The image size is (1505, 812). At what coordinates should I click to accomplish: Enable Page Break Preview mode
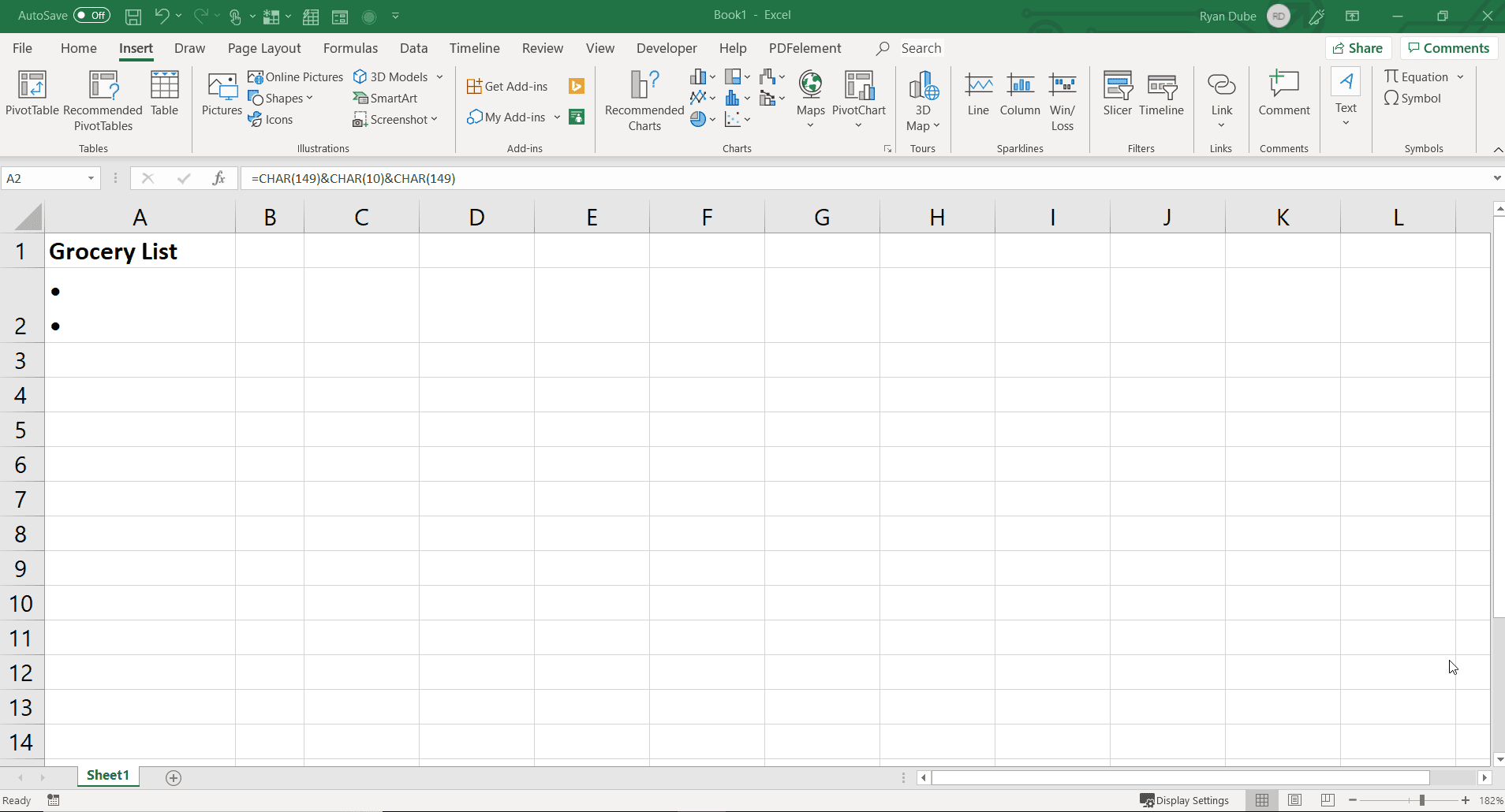point(1328,800)
